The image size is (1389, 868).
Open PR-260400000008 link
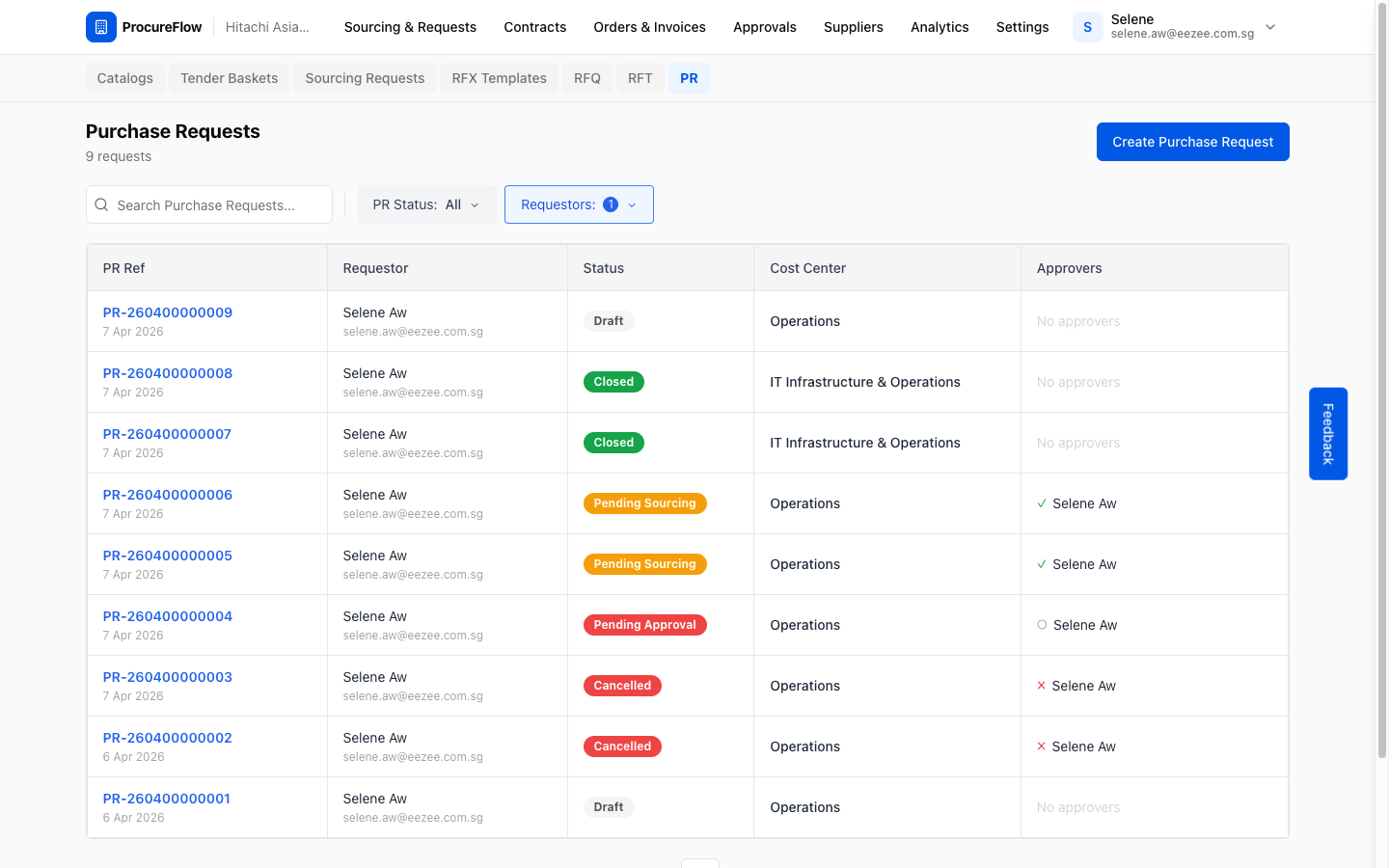[x=168, y=373]
